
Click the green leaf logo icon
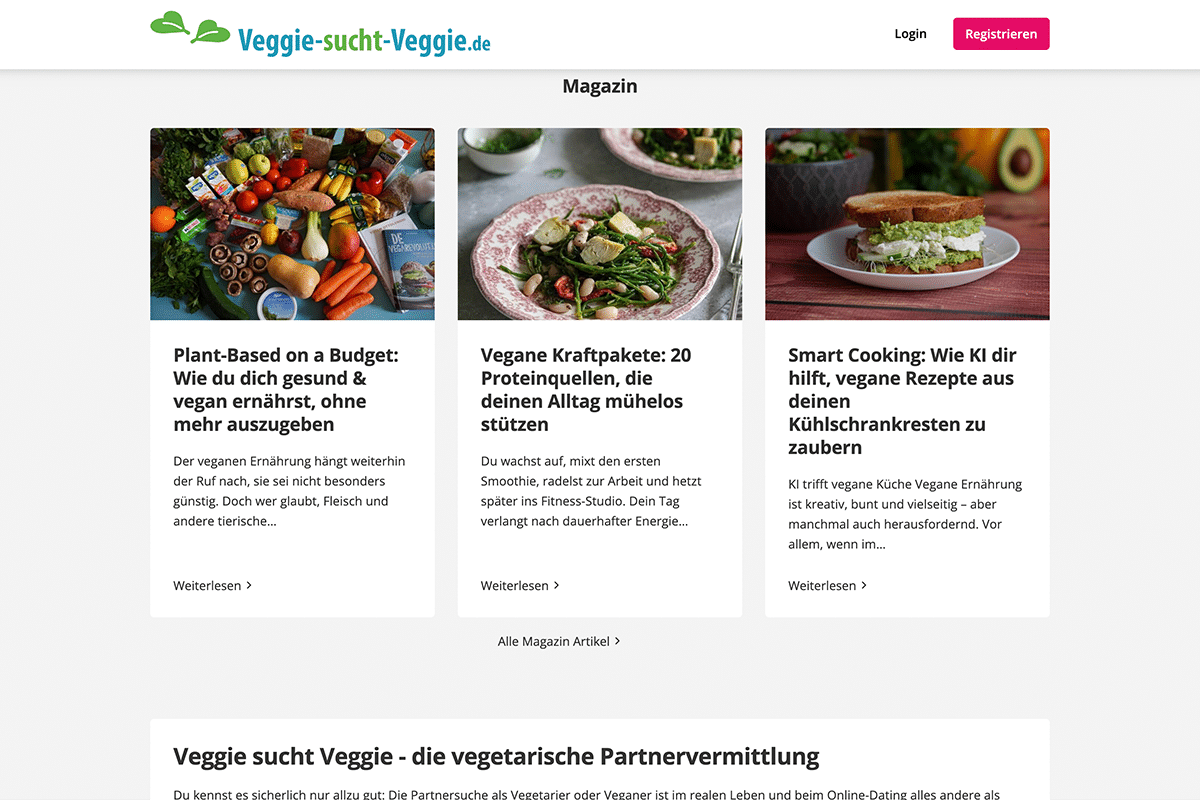point(190,28)
